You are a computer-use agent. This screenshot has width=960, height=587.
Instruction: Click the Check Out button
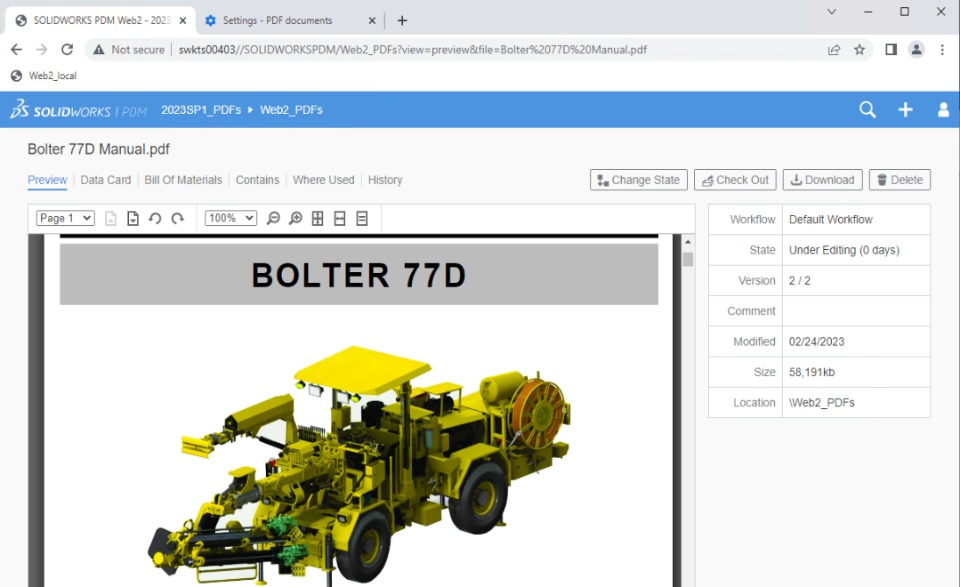coord(735,180)
